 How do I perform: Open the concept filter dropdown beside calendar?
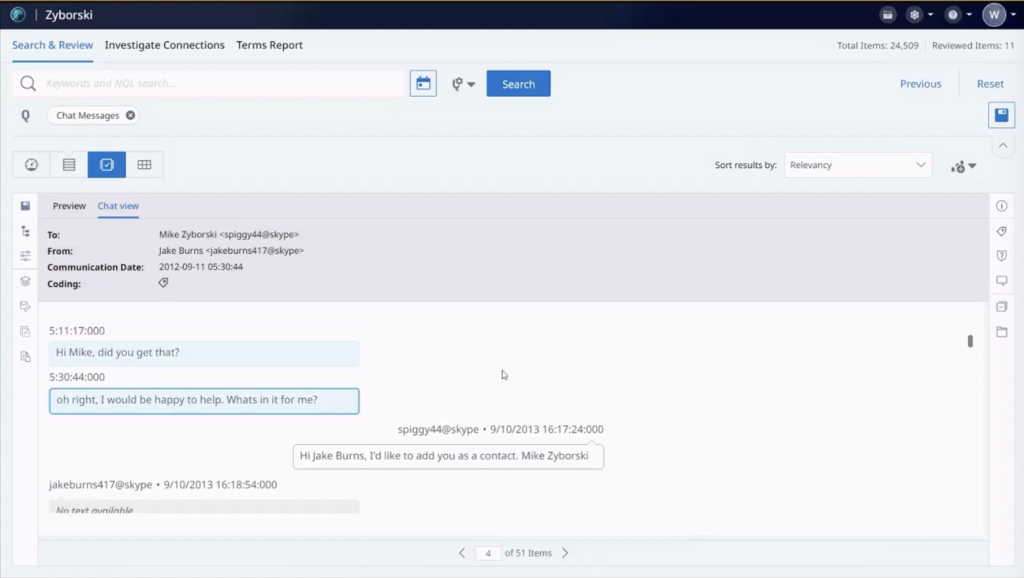[463, 84]
